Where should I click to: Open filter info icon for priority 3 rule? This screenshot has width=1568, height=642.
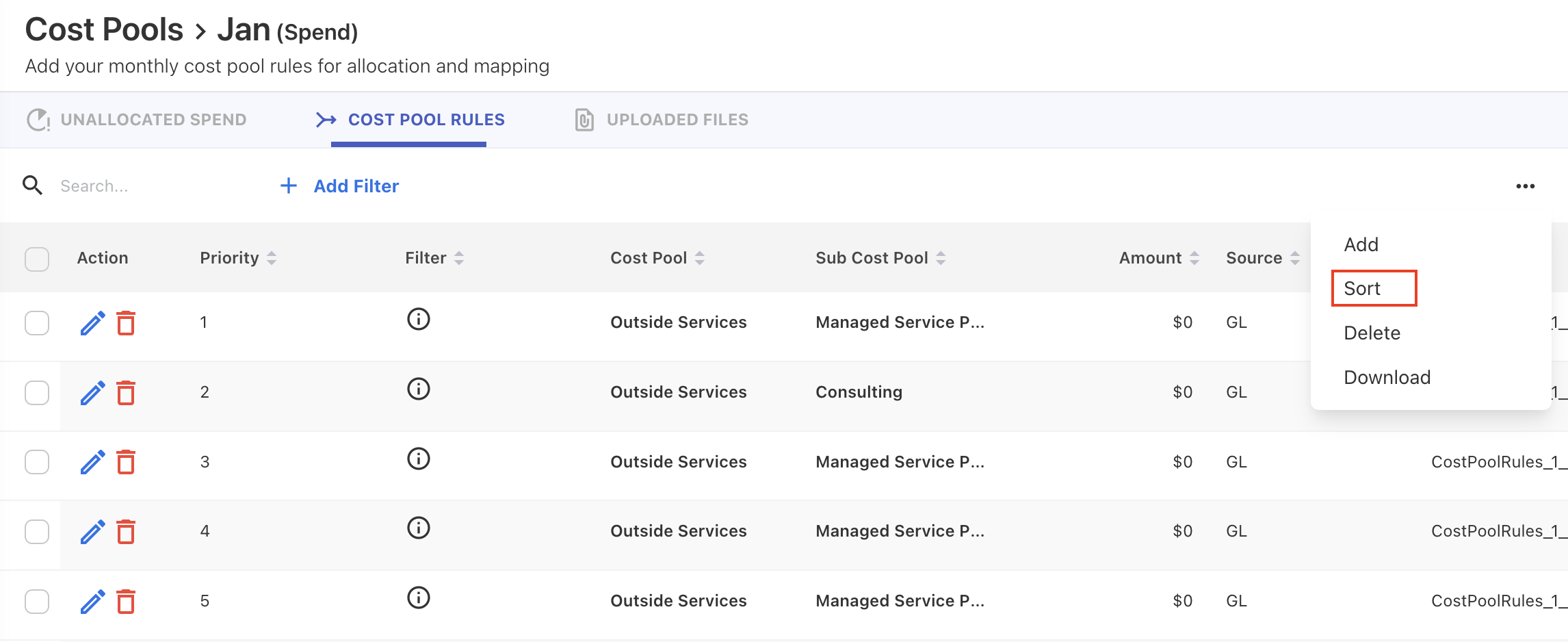pyautogui.click(x=418, y=459)
